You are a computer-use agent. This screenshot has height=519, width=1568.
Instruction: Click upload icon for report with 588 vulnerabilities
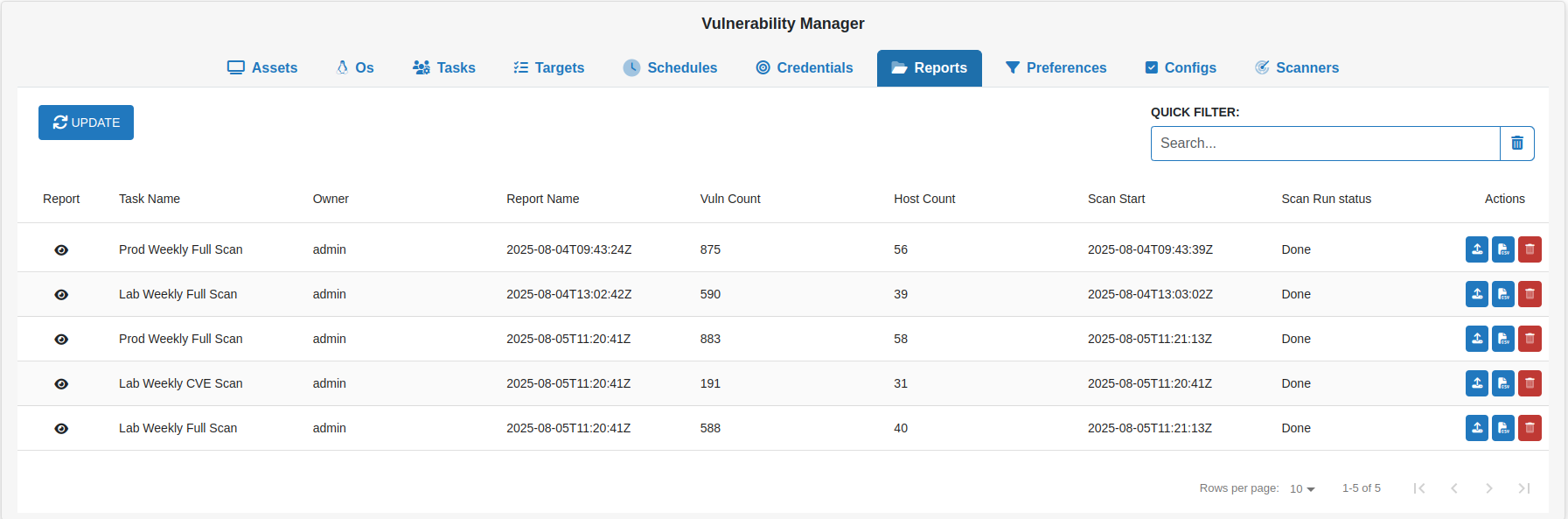point(1477,428)
